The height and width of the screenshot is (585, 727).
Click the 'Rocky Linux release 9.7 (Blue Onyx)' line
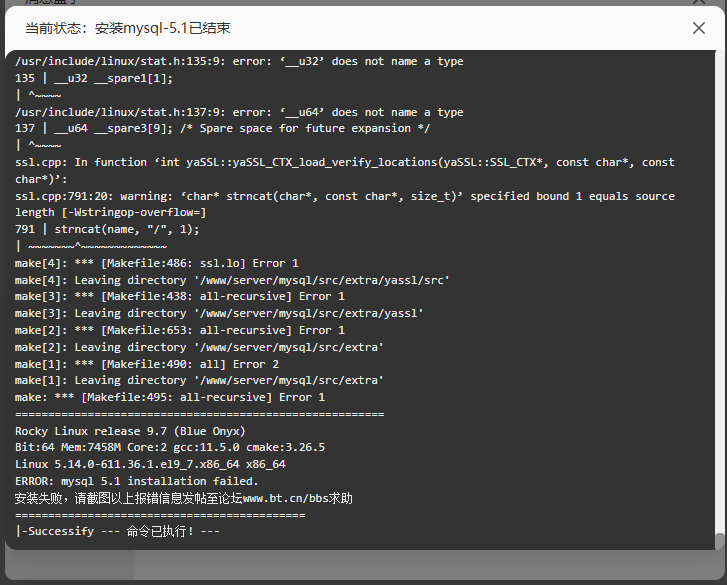coord(130,431)
